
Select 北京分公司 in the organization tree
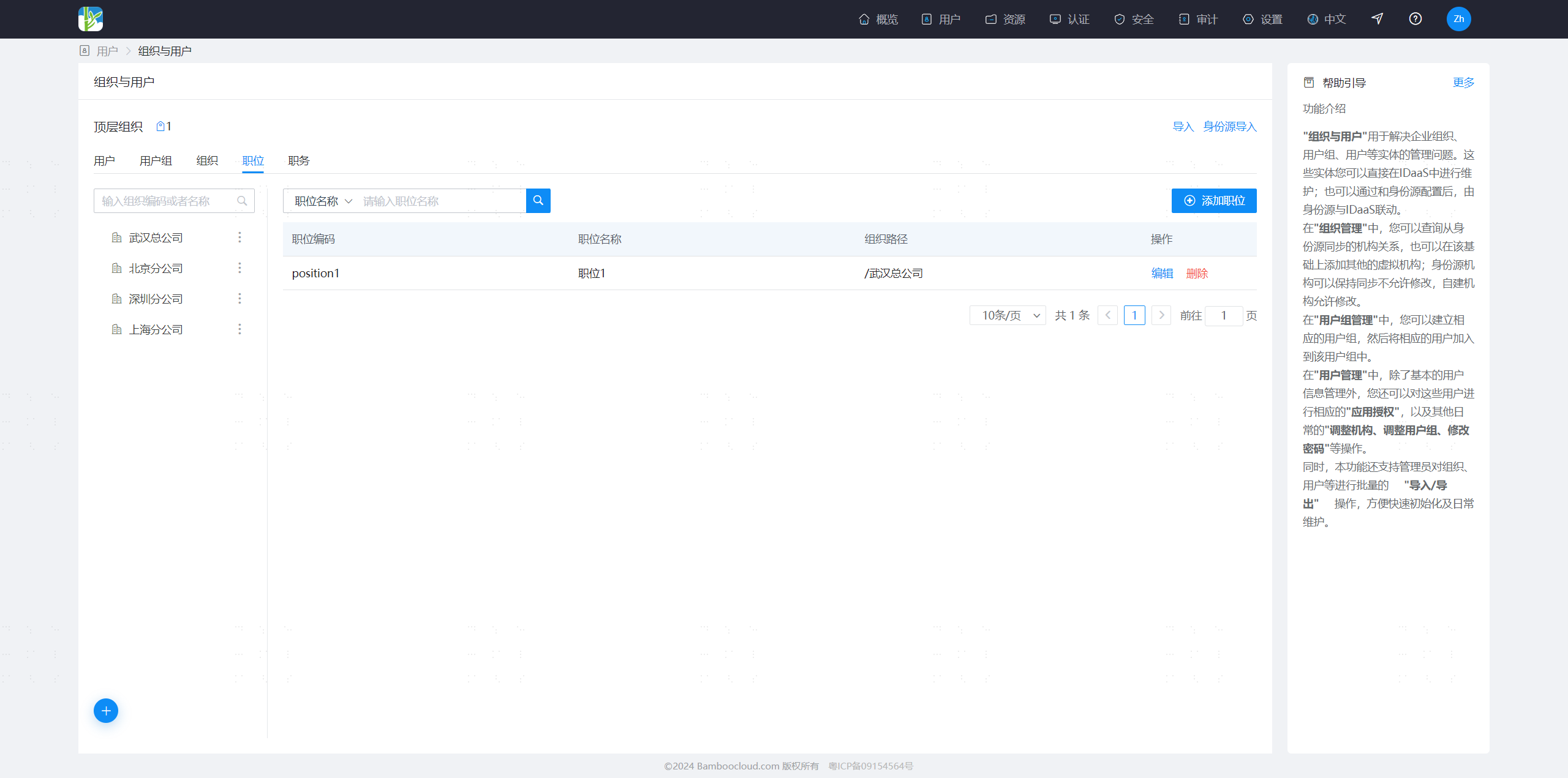156,268
